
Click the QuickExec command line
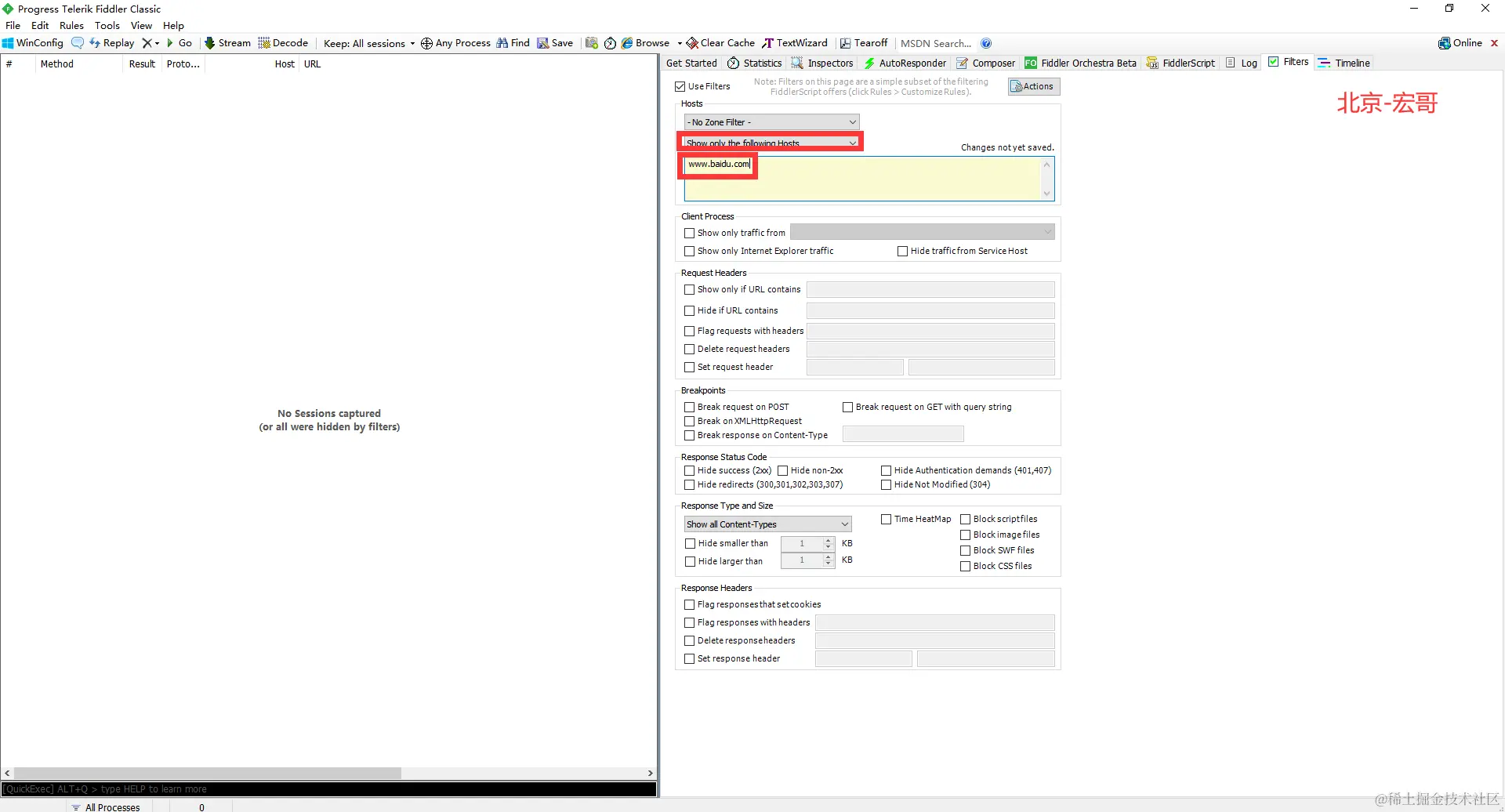click(x=329, y=789)
